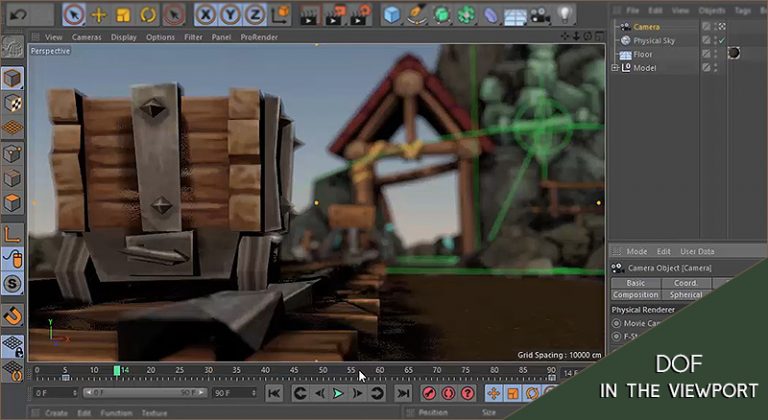Open the viewport Options menu
This screenshot has width=768, height=420.
click(160, 37)
